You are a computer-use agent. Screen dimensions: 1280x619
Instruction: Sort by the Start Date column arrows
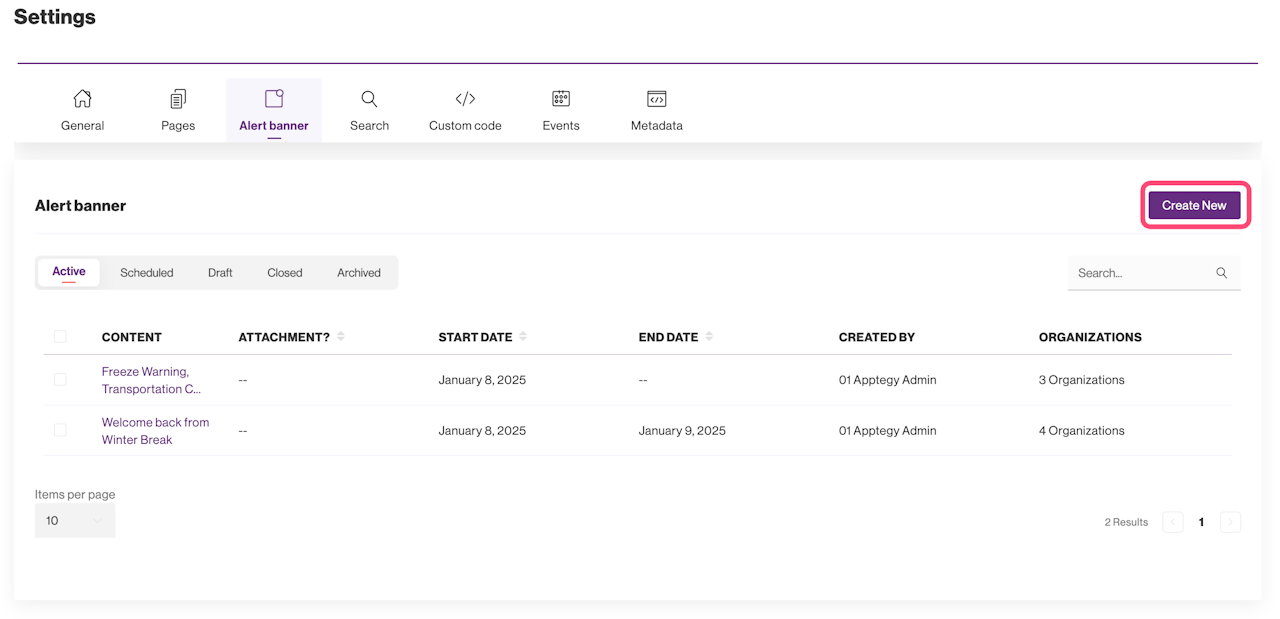tap(523, 337)
